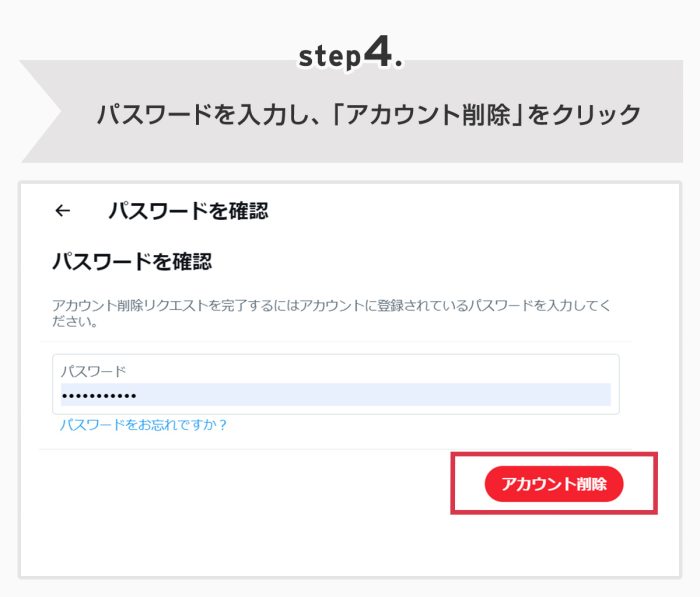The height and width of the screenshot is (597, 700).
Task: Click the bold パスワードを確認 section heading
Action: tap(132, 263)
